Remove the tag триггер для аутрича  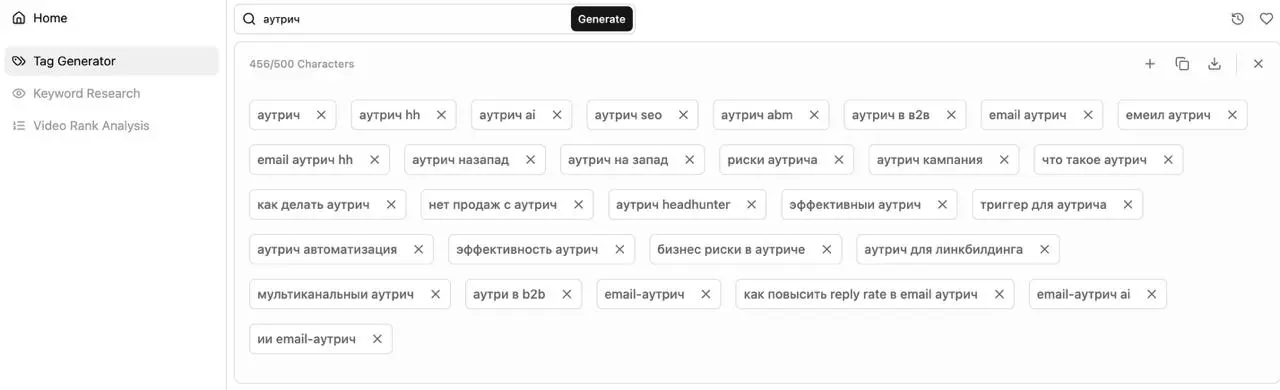1128,204
